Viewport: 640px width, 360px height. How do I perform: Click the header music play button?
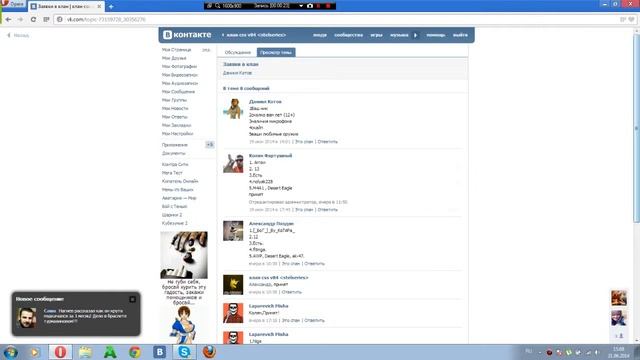coord(416,35)
